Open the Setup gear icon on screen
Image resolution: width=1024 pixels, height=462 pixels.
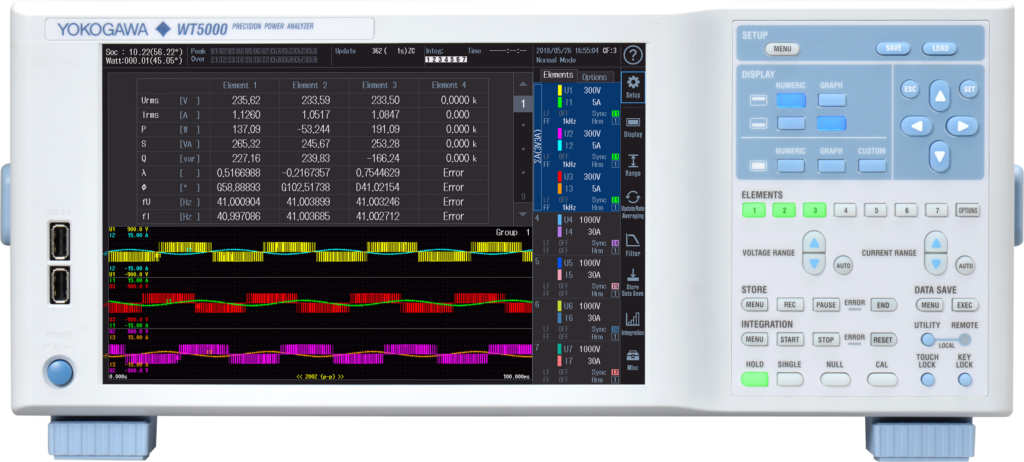tap(632, 86)
